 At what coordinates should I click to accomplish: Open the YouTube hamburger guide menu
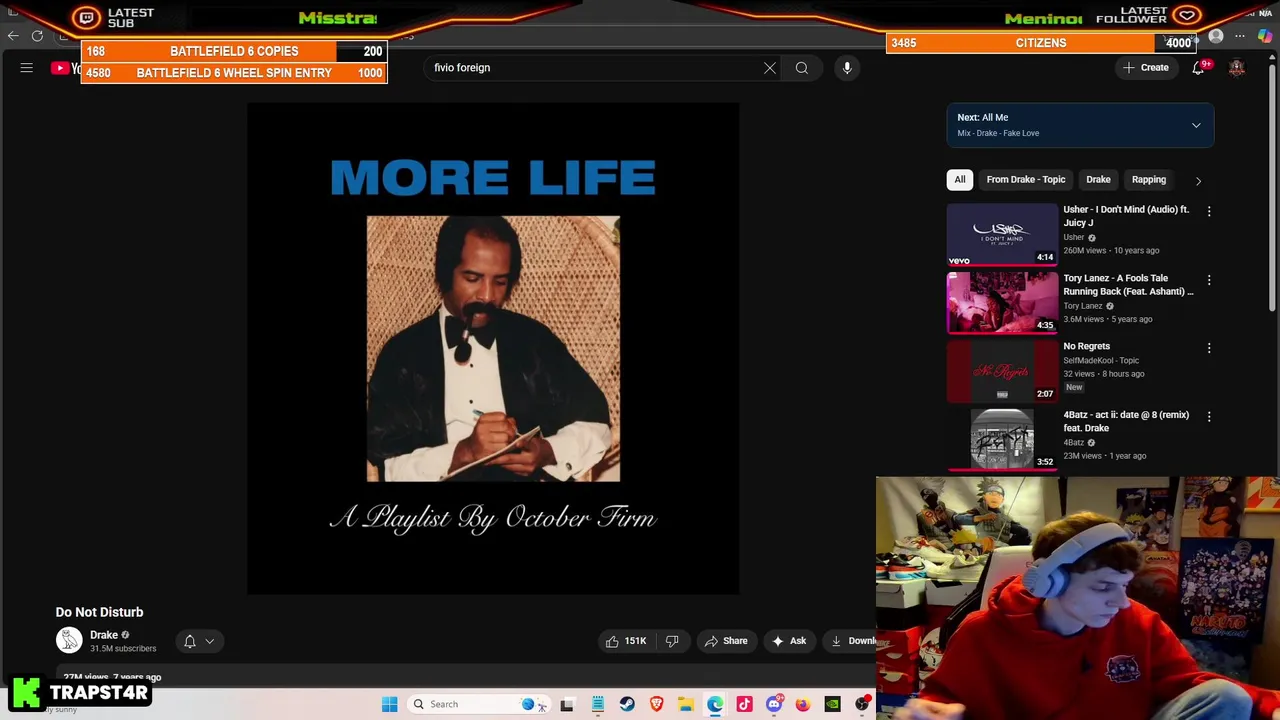[27, 68]
